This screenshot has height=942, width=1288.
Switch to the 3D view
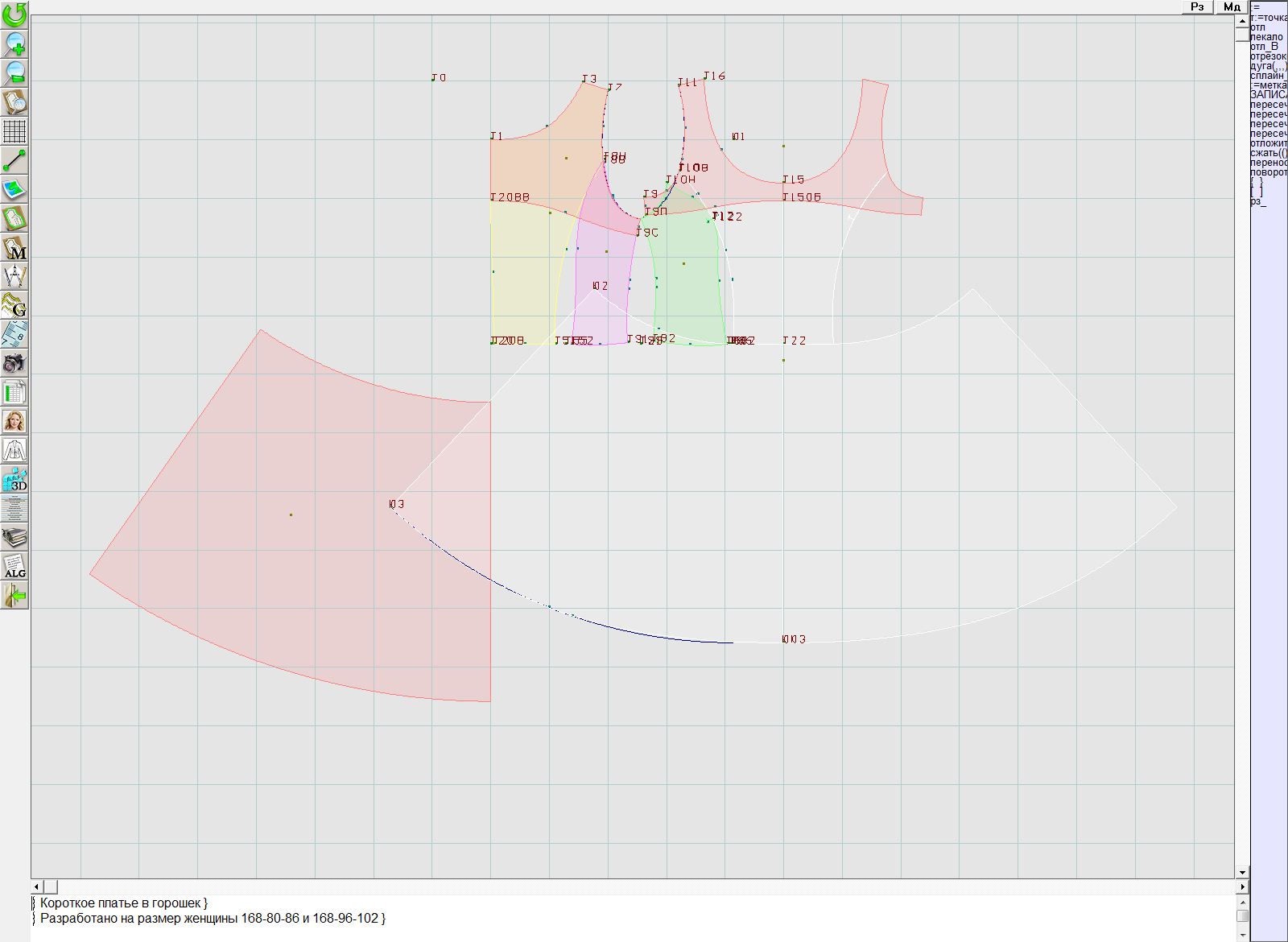tap(14, 479)
